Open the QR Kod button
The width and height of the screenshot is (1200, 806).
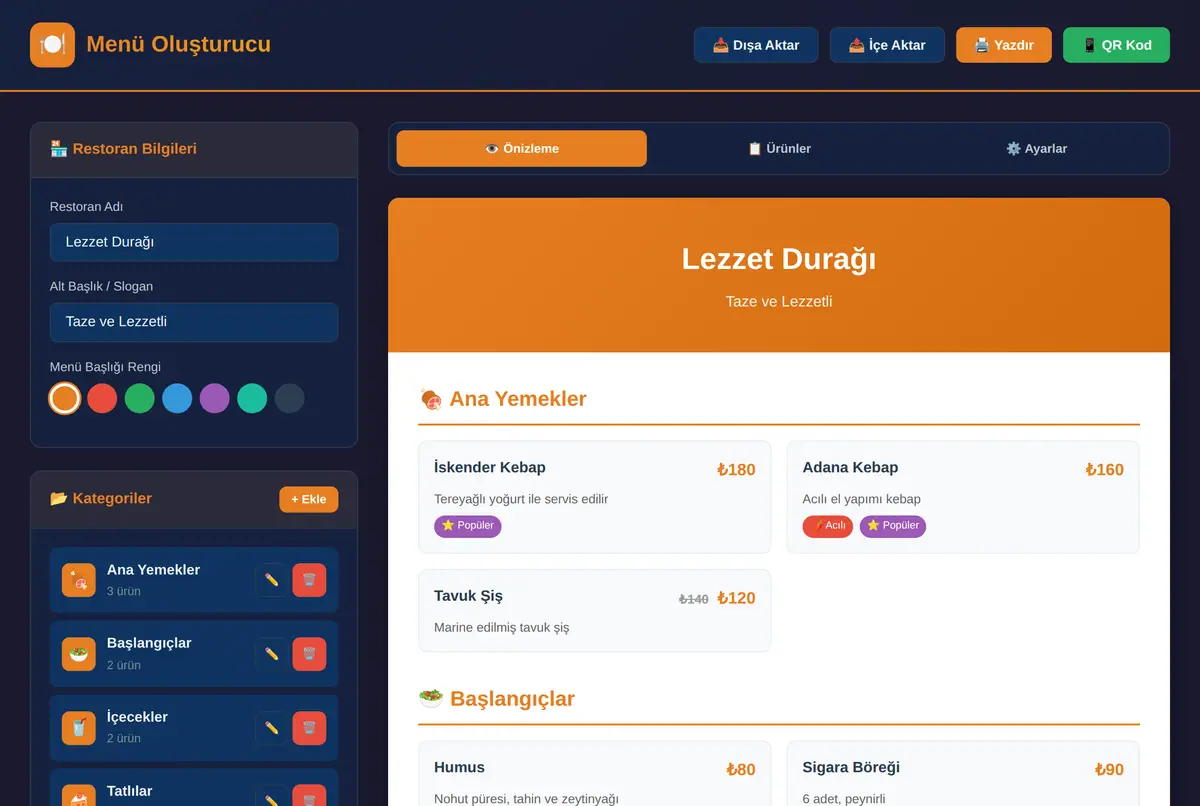pyautogui.click(x=1116, y=45)
